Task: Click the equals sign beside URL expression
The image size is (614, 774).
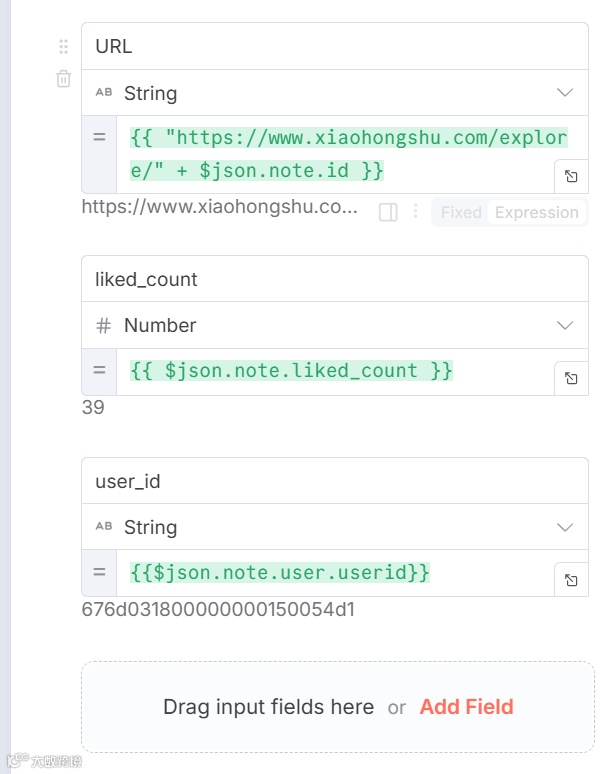Action: click(99, 137)
